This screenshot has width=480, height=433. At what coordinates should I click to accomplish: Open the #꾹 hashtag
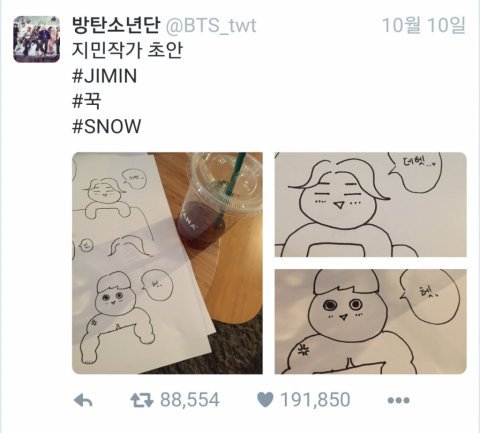[x=87, y=101]
